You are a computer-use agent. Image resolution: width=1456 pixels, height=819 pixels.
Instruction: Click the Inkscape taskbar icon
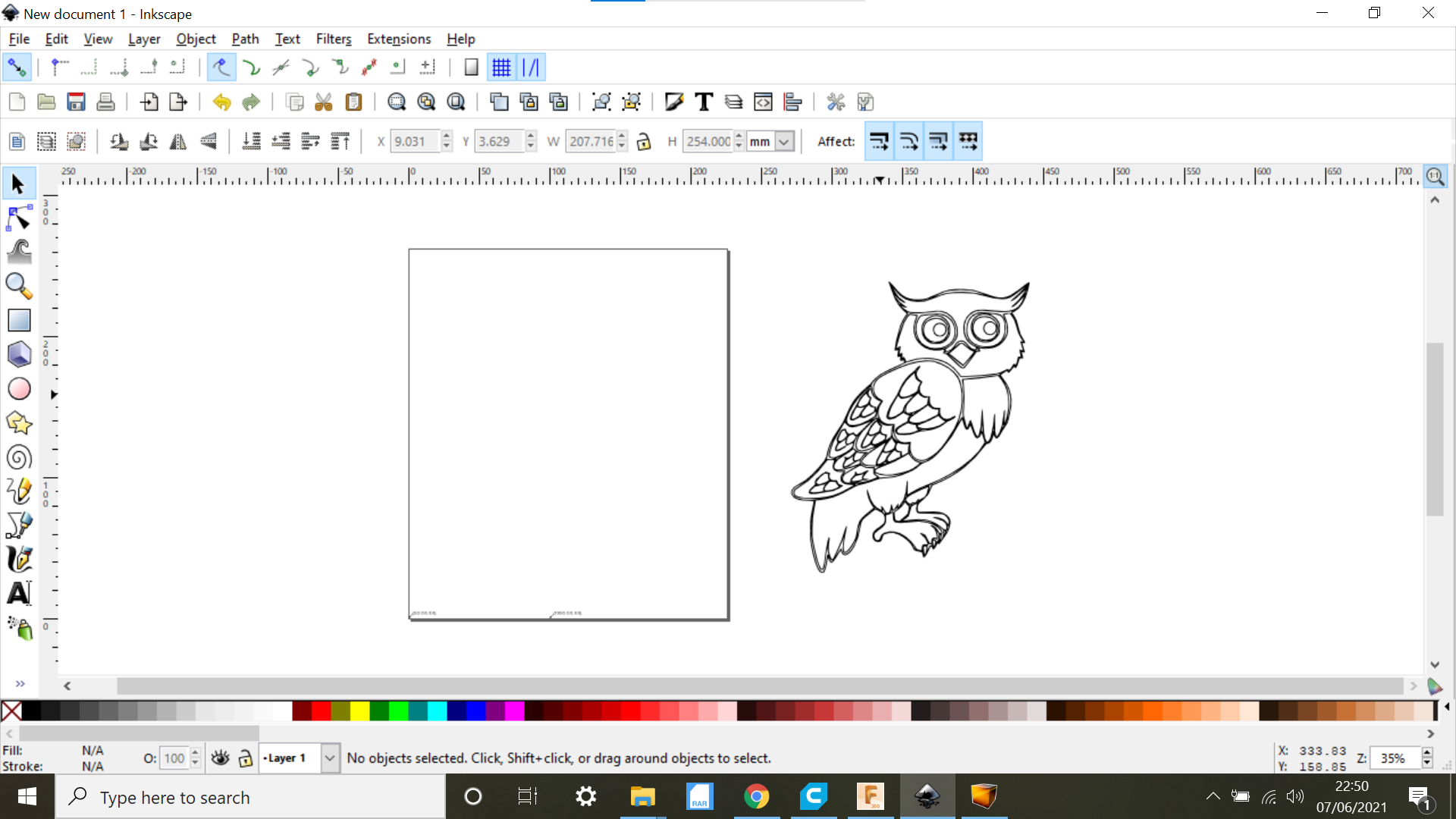[x=926, y=797]
